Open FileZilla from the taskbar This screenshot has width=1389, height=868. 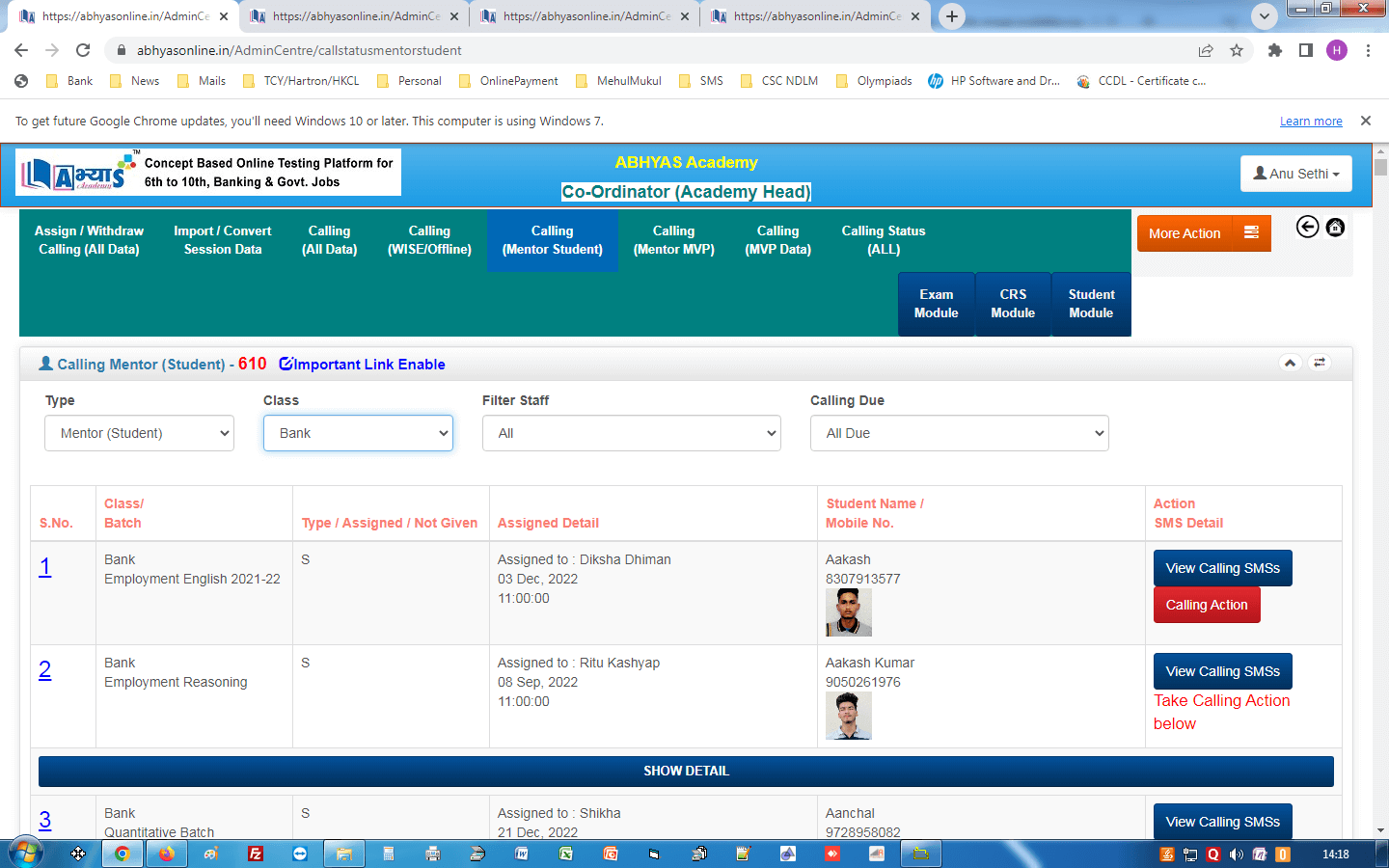pyautogui.click(x=256, y=854)
